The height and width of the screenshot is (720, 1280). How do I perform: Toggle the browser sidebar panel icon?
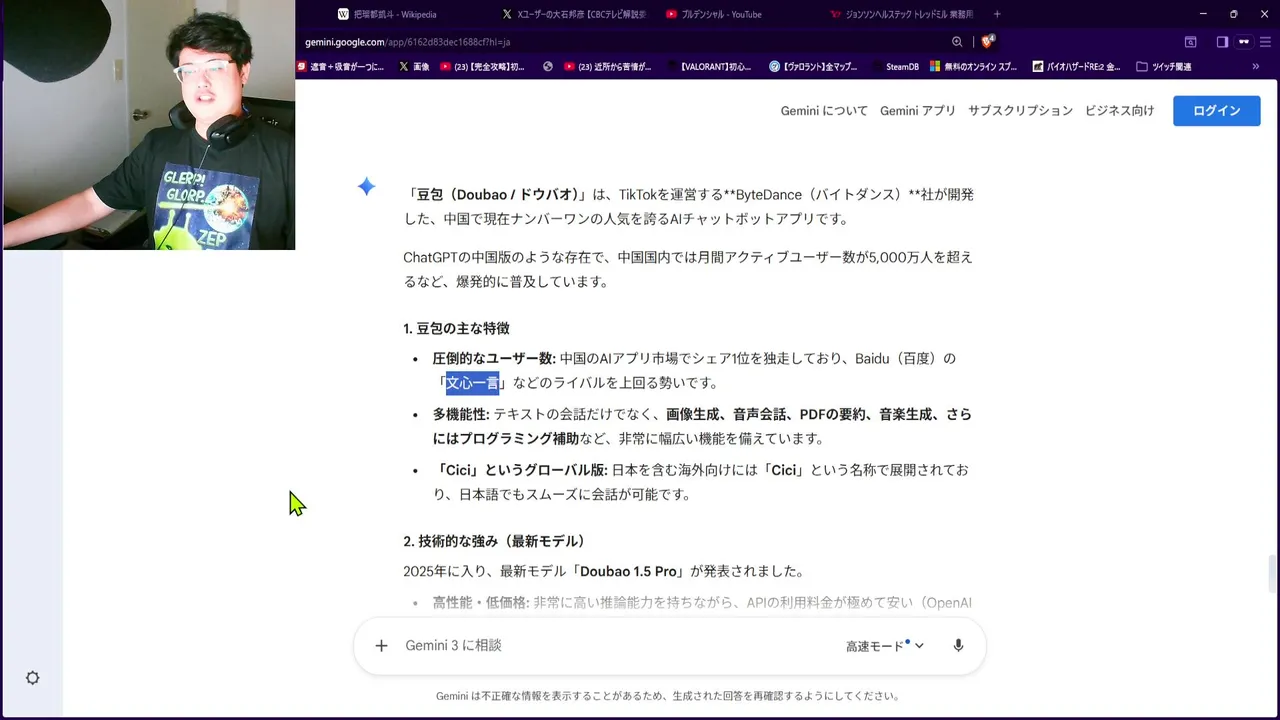(x=1222, y=42)
